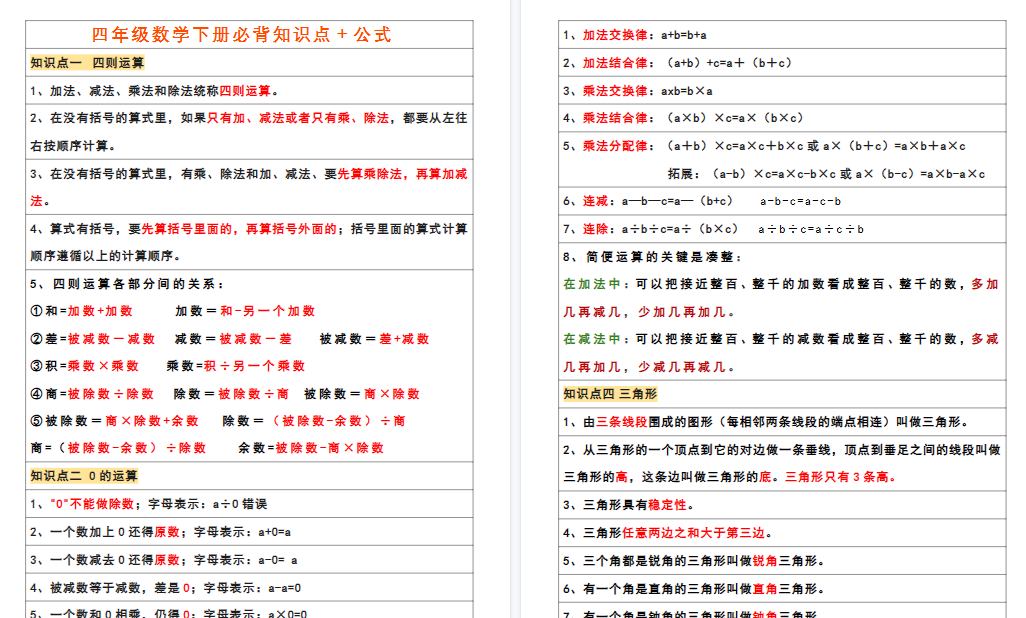Click the line '4、三角形任意两边之和大于第三边。'

667,533
